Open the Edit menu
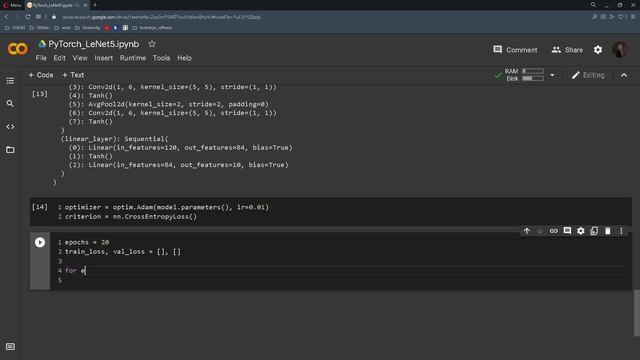Image resolution: width=640 pixels, height=360 pixels. point(59,58)
